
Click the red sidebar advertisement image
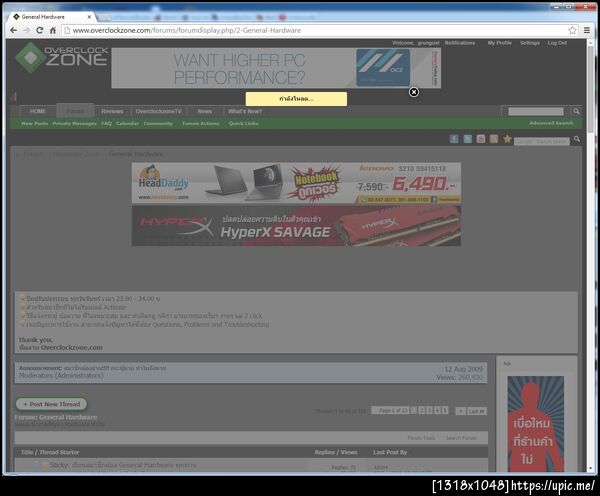(x=535, y=424)
